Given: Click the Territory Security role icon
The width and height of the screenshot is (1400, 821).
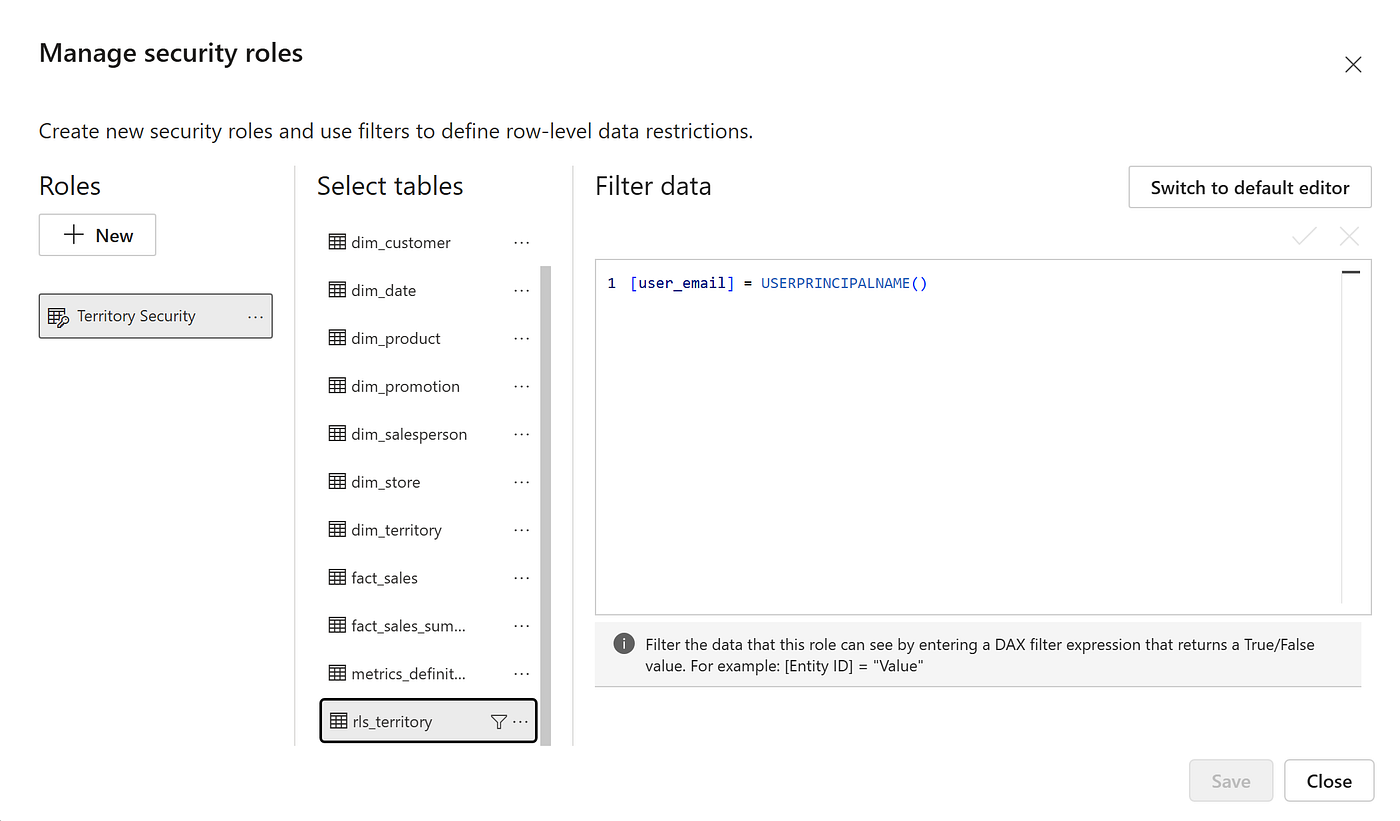Looking at the screenshot, I should coord(58,317).
